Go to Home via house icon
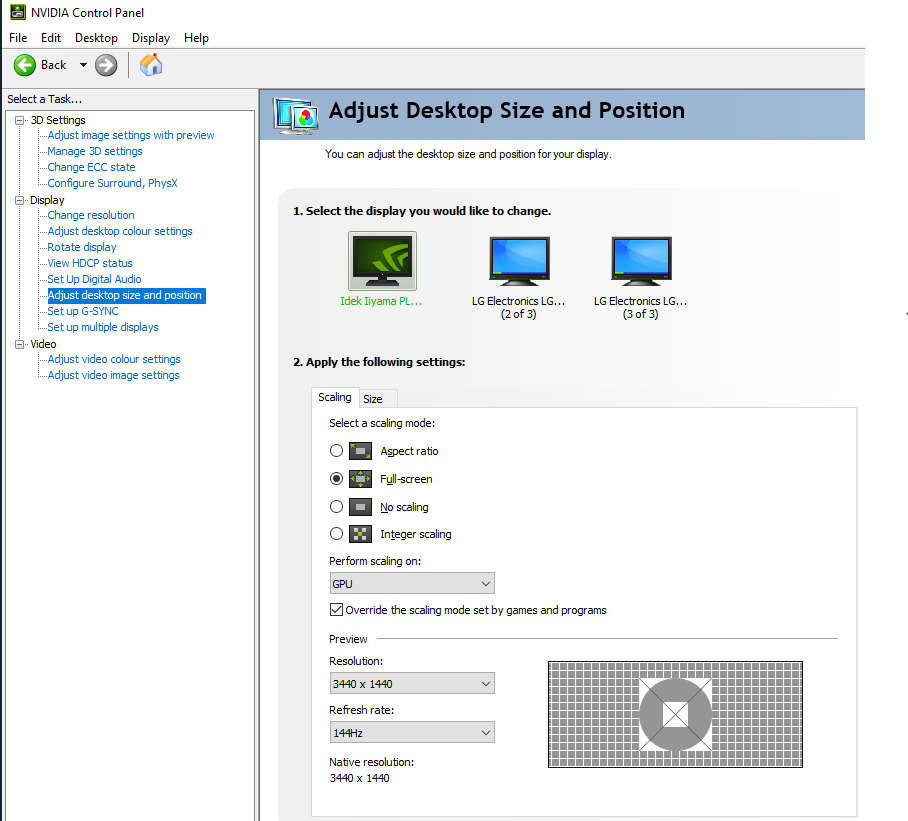This screenshot has width=908, height=821. [x=151, y=65]
